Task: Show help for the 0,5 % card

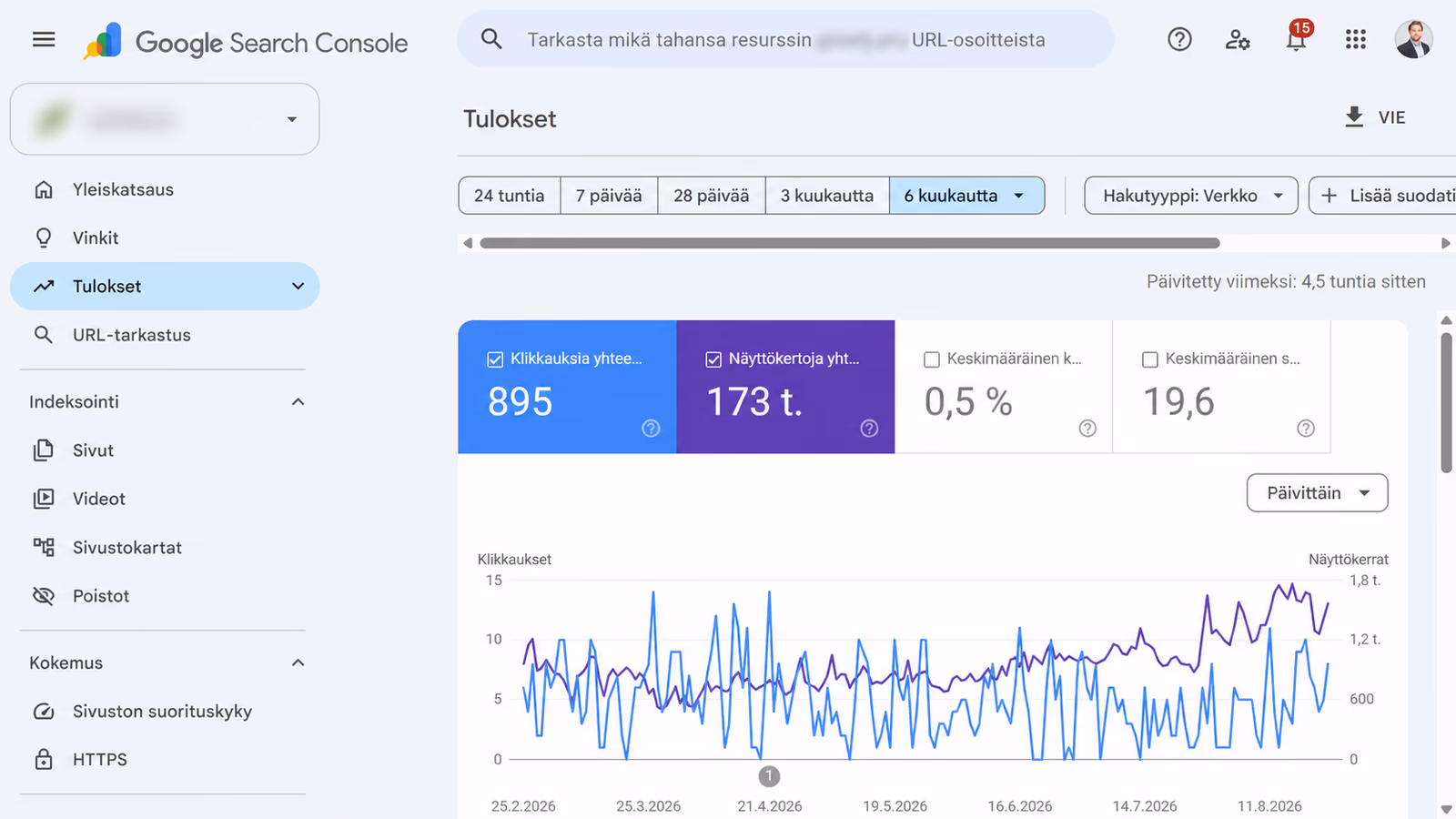Action: [x=1087, y=429]
